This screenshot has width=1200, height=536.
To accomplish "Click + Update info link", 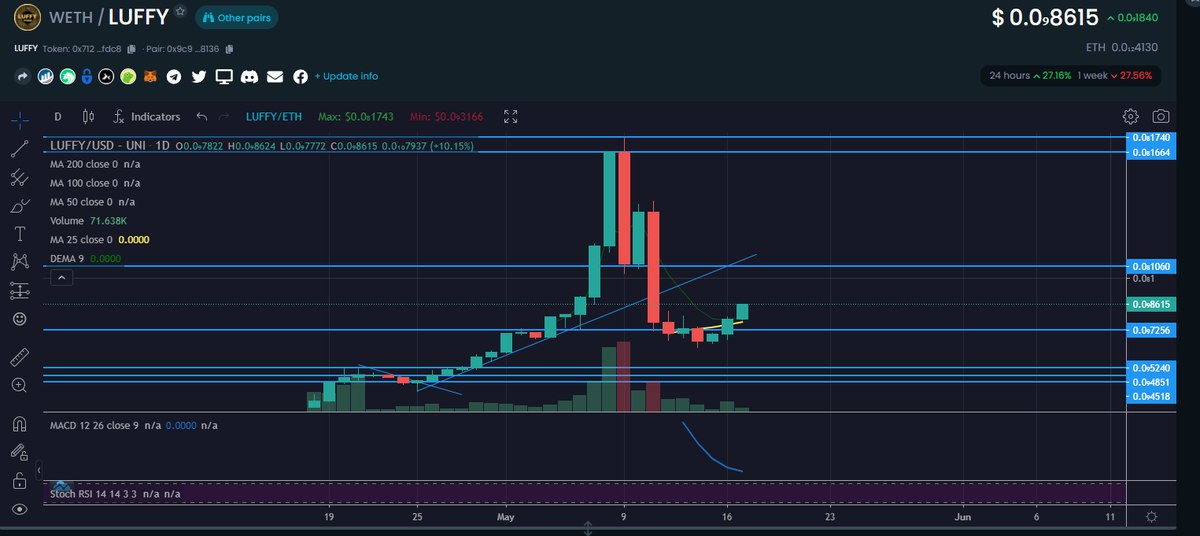I will 346,76.
